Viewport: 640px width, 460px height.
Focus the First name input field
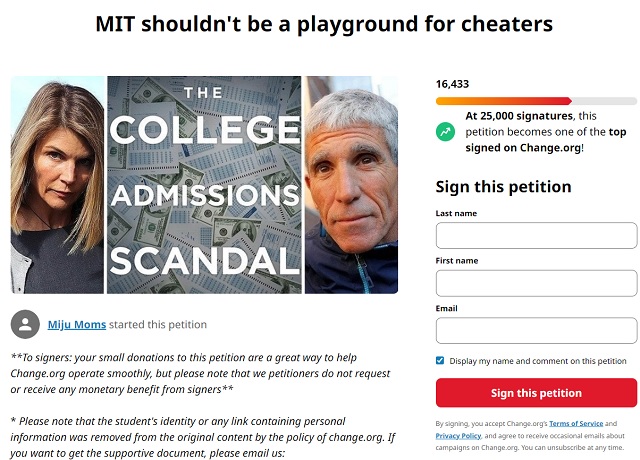[x=536, y=283]
